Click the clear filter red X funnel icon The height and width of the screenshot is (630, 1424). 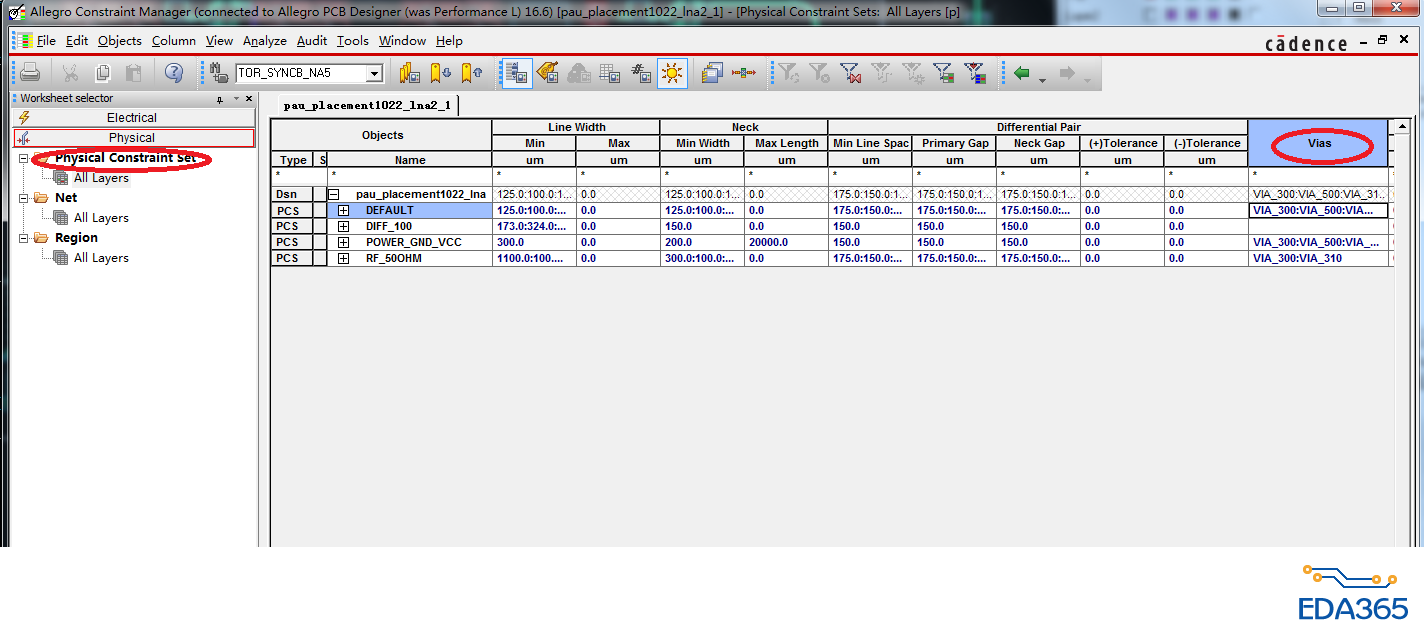851,73
